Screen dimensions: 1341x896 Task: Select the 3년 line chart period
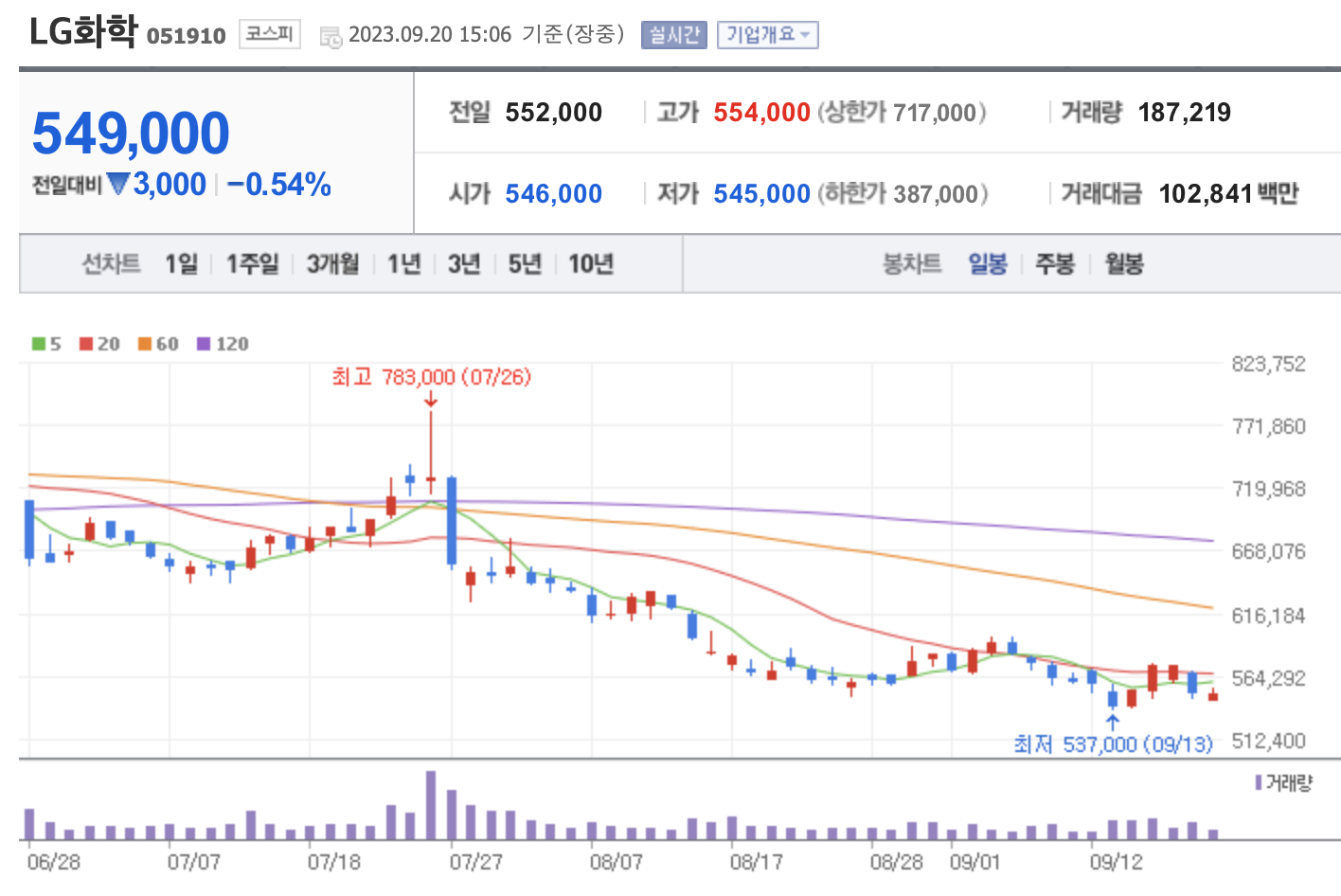pos(464,263)
